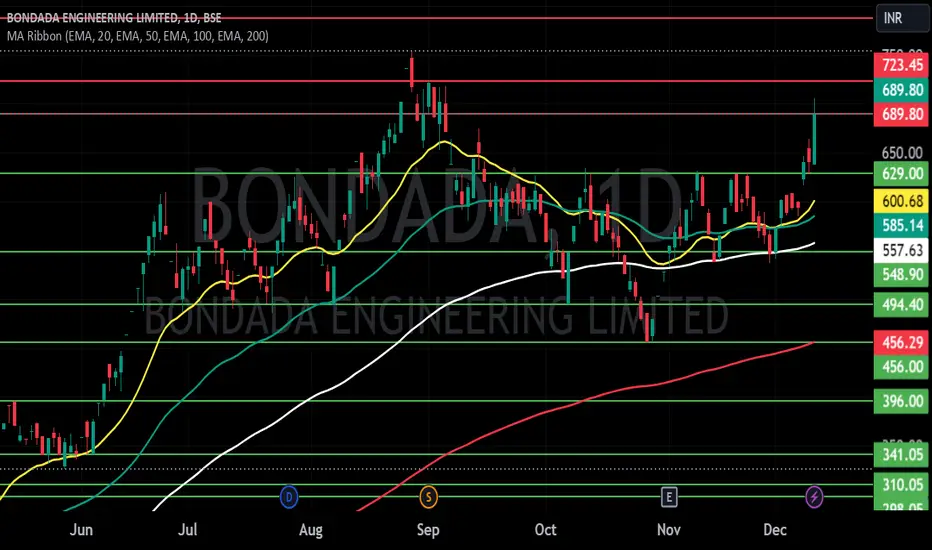Open the INR currency selector
Image resolution: width=932 pixels, height=550 pixels.
click(901, 18)
